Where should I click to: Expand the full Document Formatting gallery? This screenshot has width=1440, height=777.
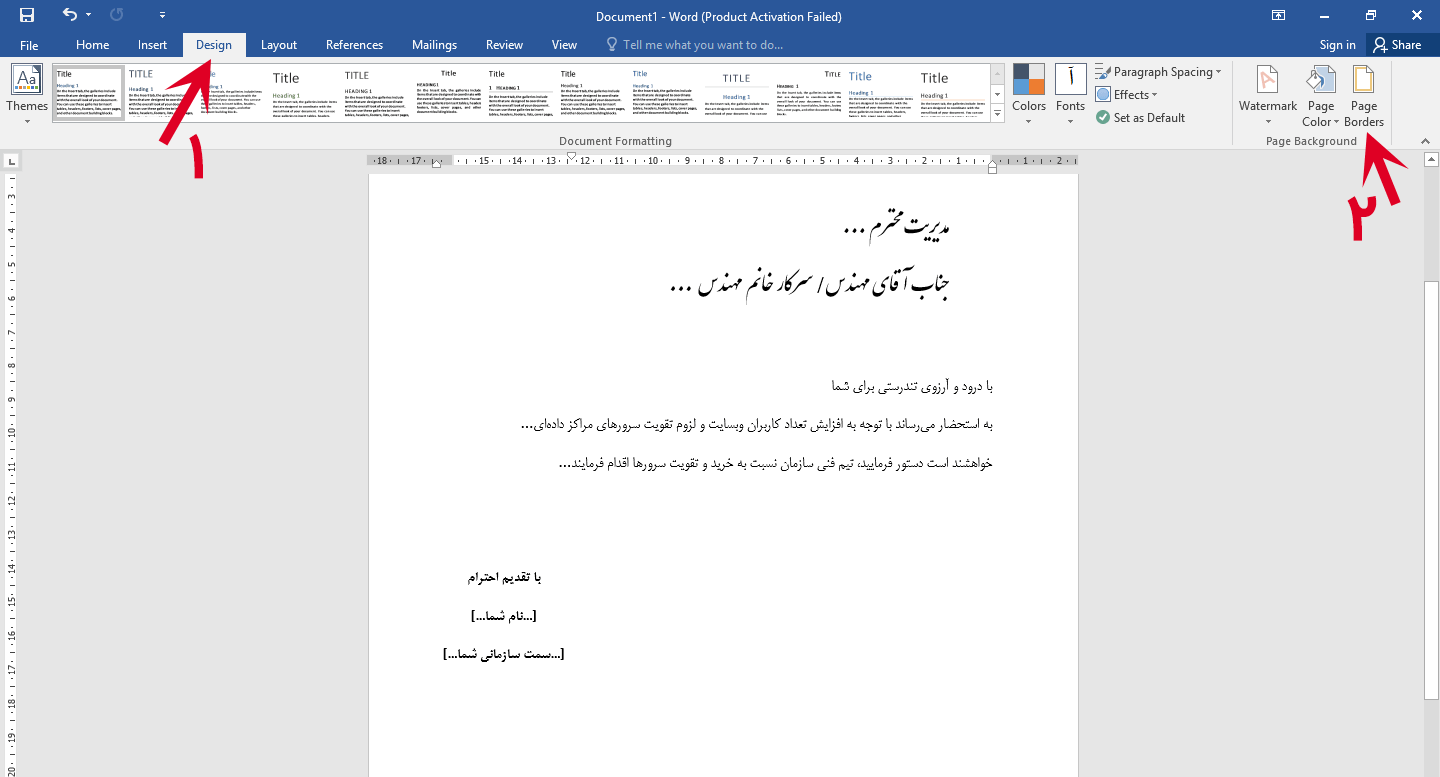pos(997,113)
